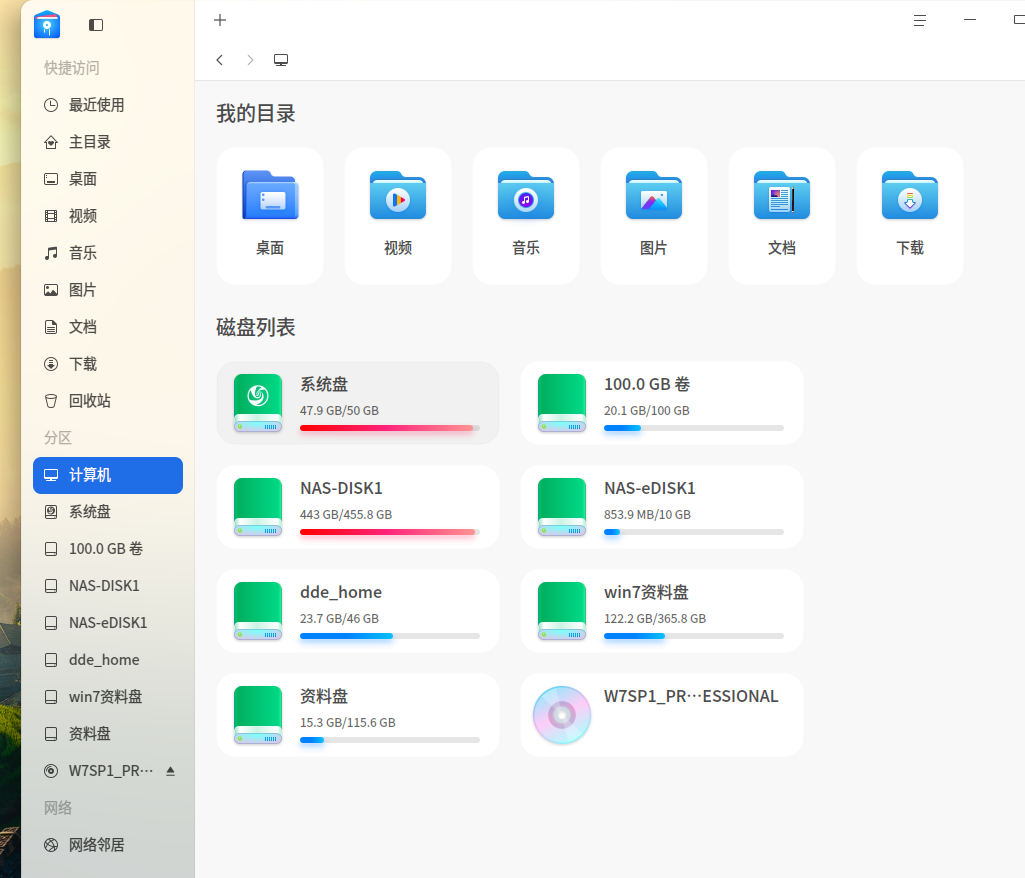Open 回收站 in the sidebar
The width and height of the screenshot is (1025, 878).
click(x=108, y=401)
